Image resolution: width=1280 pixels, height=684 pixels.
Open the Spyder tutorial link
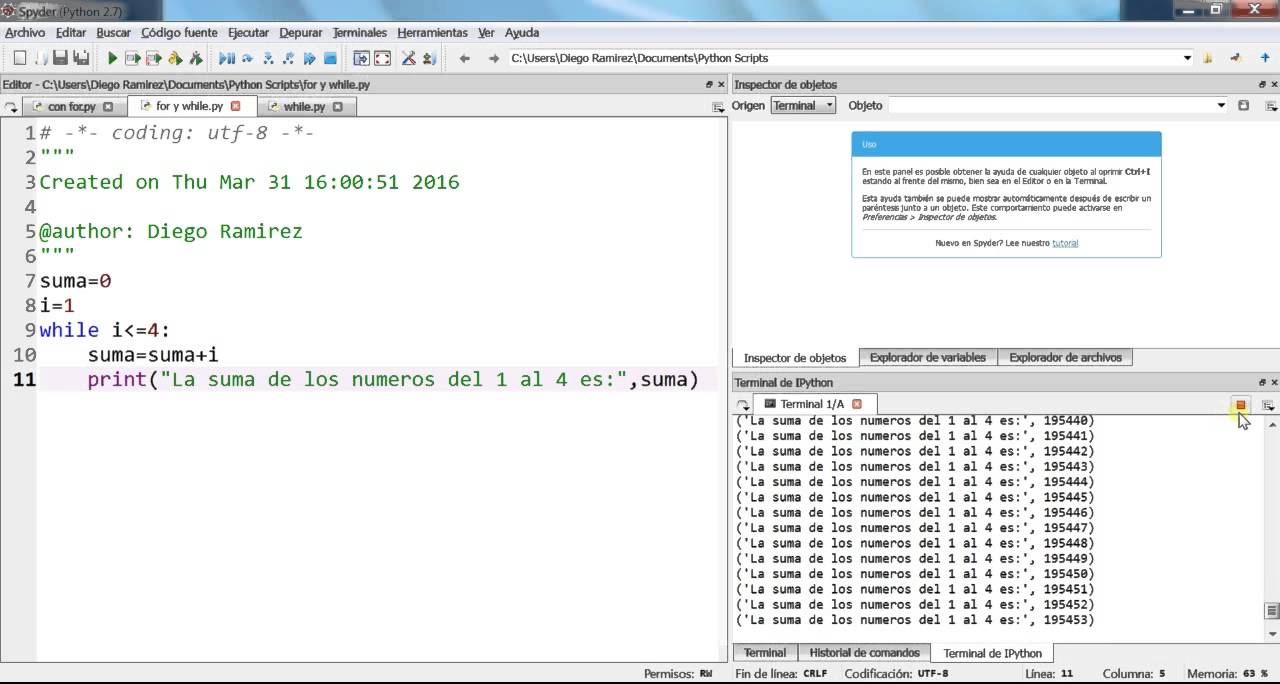[1065, 243]
